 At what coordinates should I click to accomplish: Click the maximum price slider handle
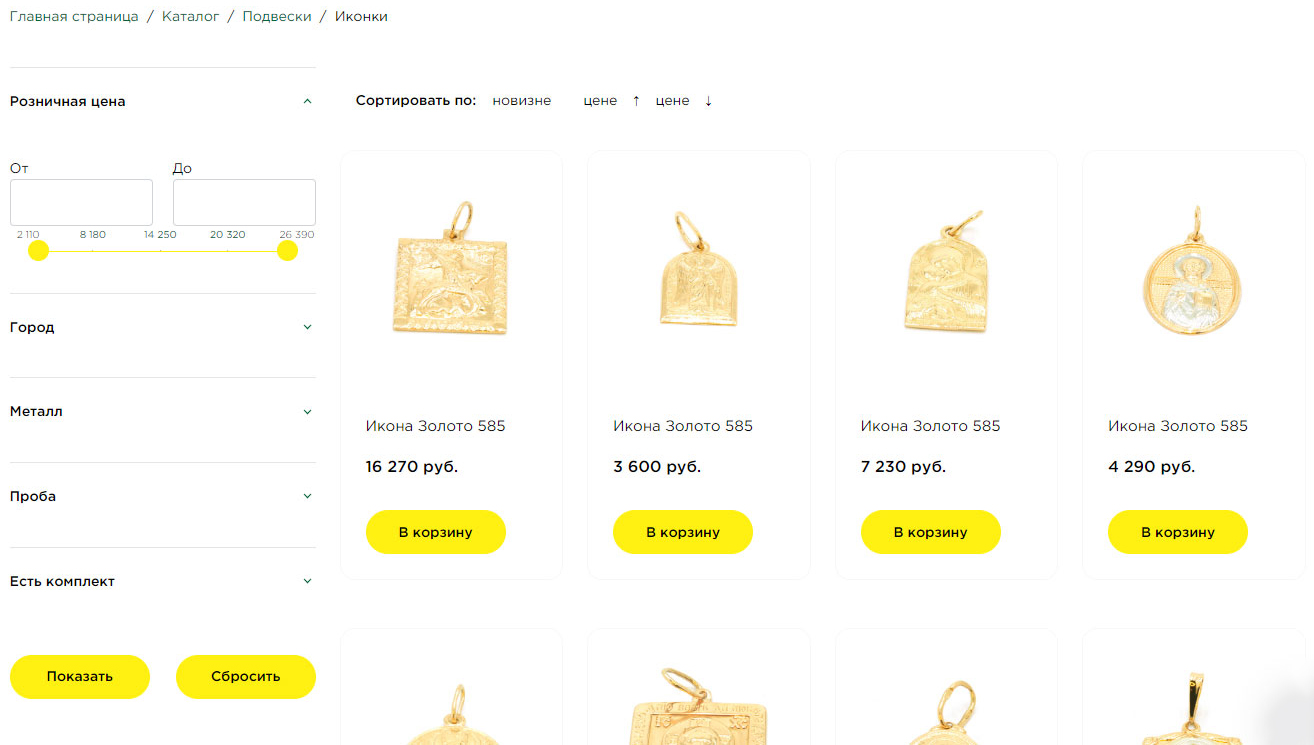click(287, 250)
